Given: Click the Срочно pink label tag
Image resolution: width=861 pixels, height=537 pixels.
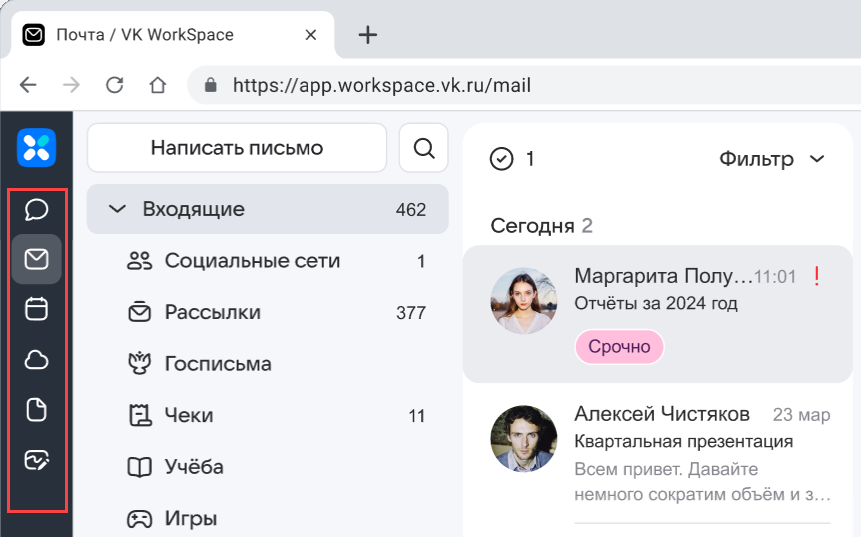Looking at the screenshot, I should point(619,347).
